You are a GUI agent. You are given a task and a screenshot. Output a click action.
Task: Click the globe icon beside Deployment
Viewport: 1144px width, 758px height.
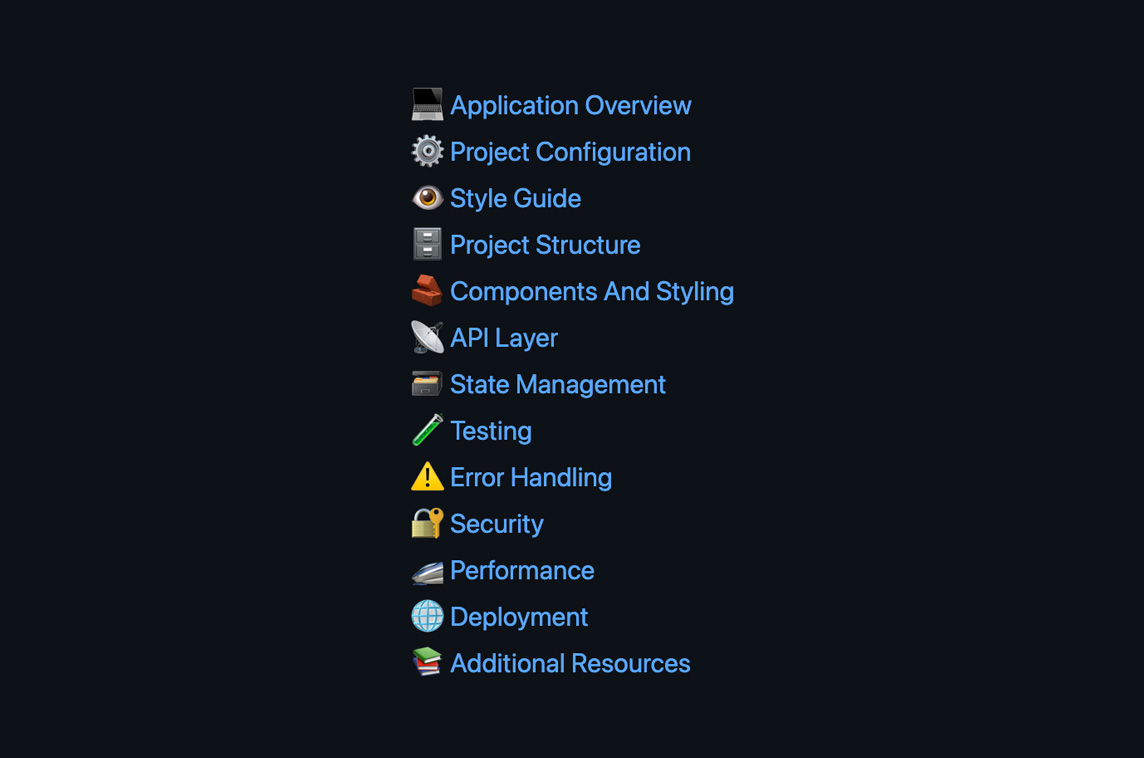(428, 616)
